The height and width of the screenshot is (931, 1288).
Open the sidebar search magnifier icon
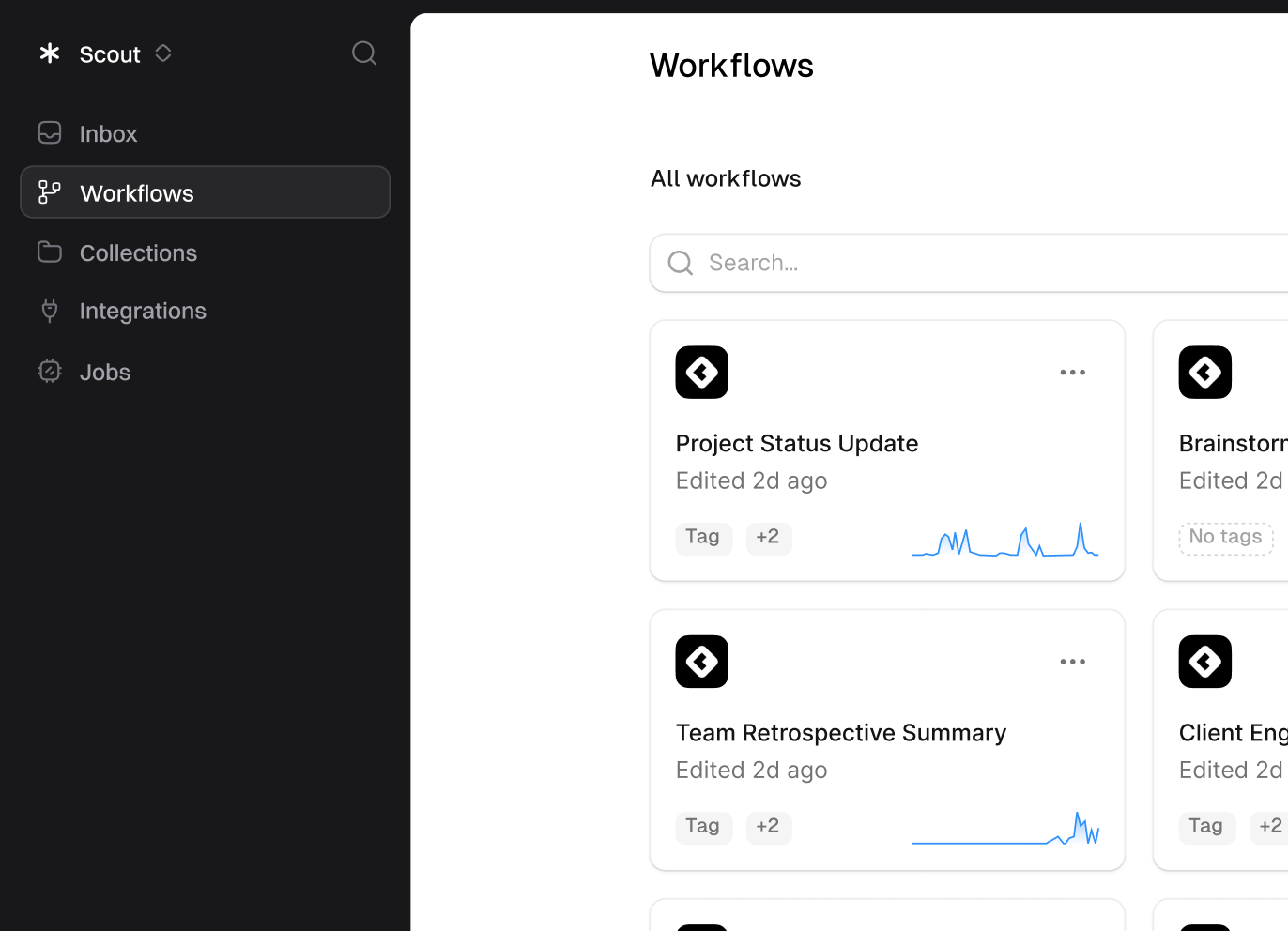pos(364,53)
